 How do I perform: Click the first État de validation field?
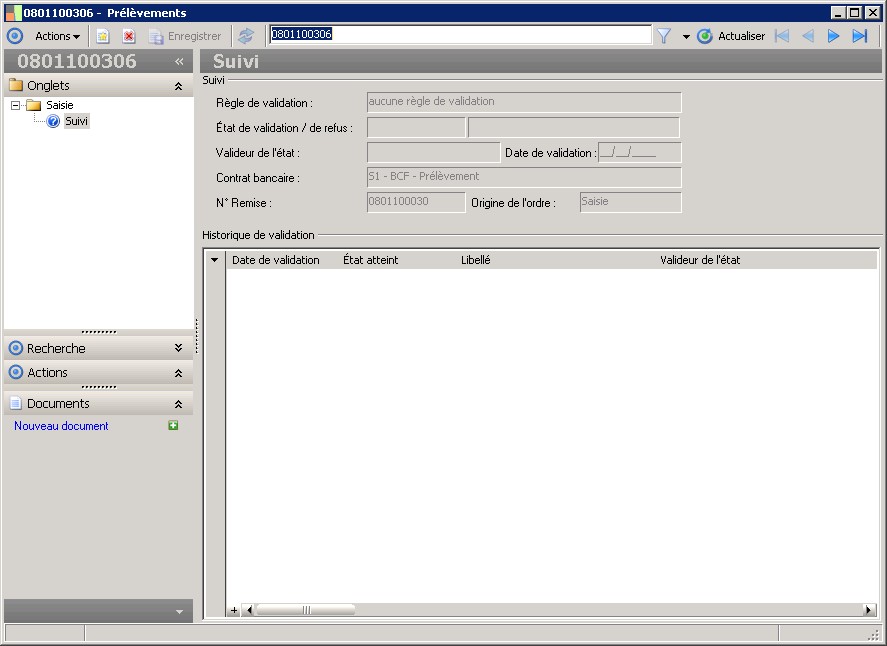[x=416, y=127]
